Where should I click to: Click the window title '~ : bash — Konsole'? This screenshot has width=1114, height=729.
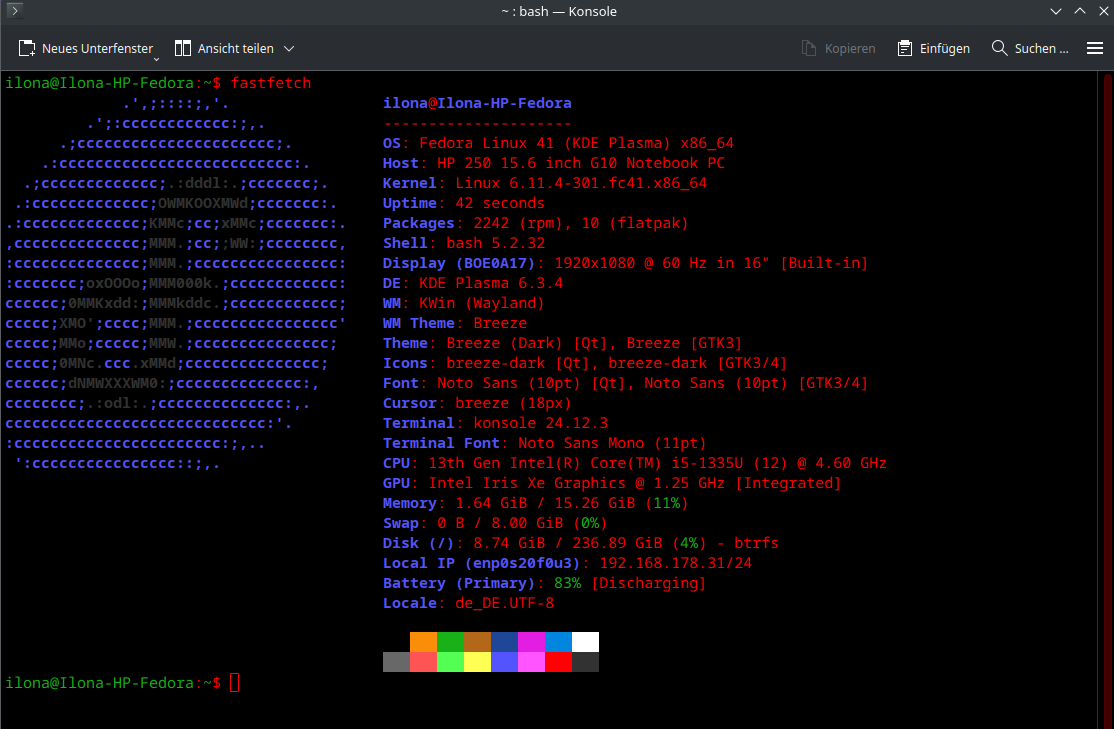point(559,11)
